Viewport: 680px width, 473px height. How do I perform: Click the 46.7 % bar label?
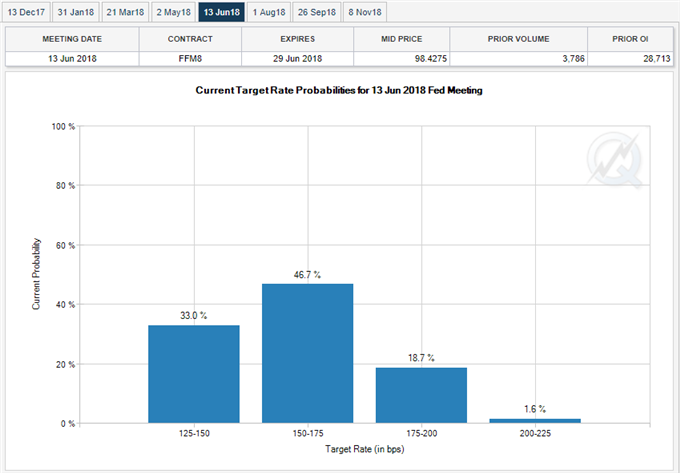pos(307,275)
